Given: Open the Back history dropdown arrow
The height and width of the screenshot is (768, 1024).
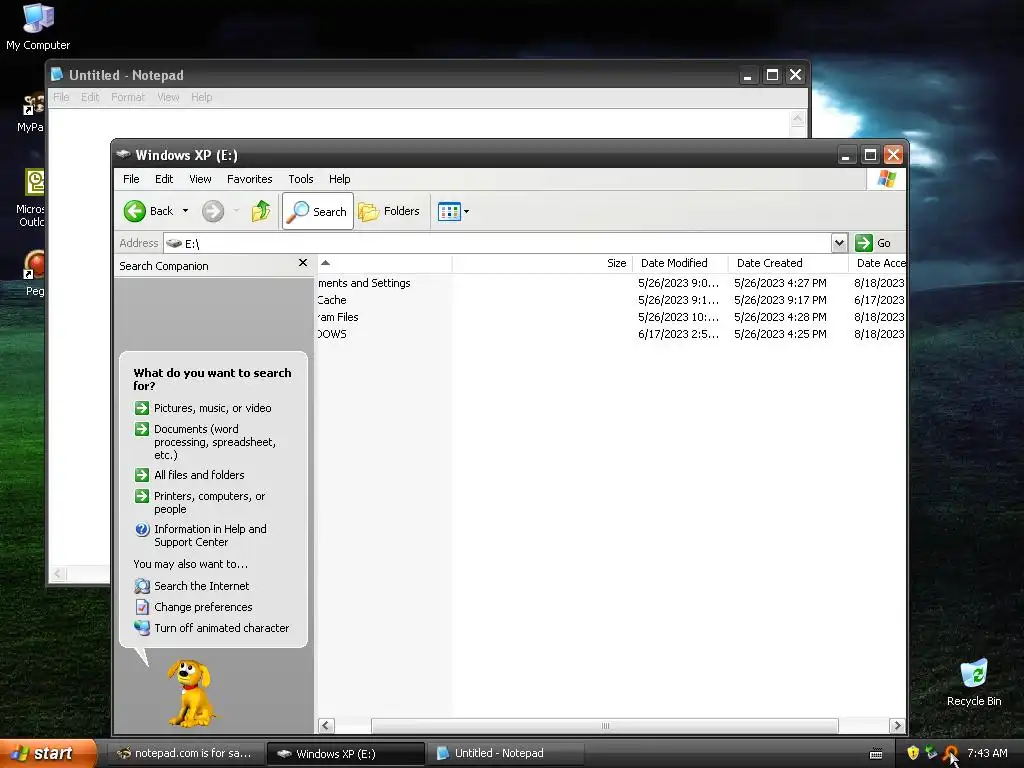Looking at the screenshot, I should coord(185,211).
